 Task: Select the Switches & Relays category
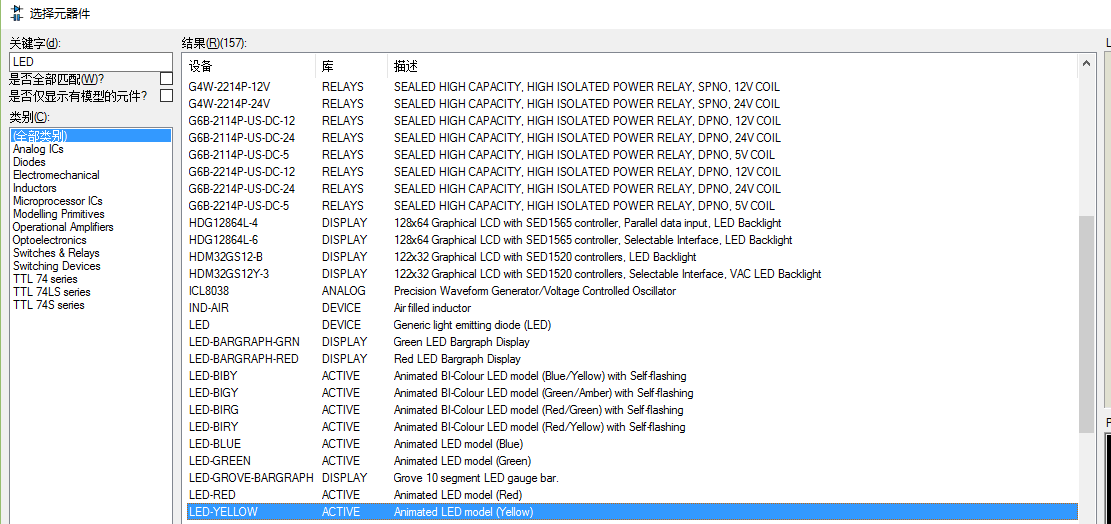91,253
